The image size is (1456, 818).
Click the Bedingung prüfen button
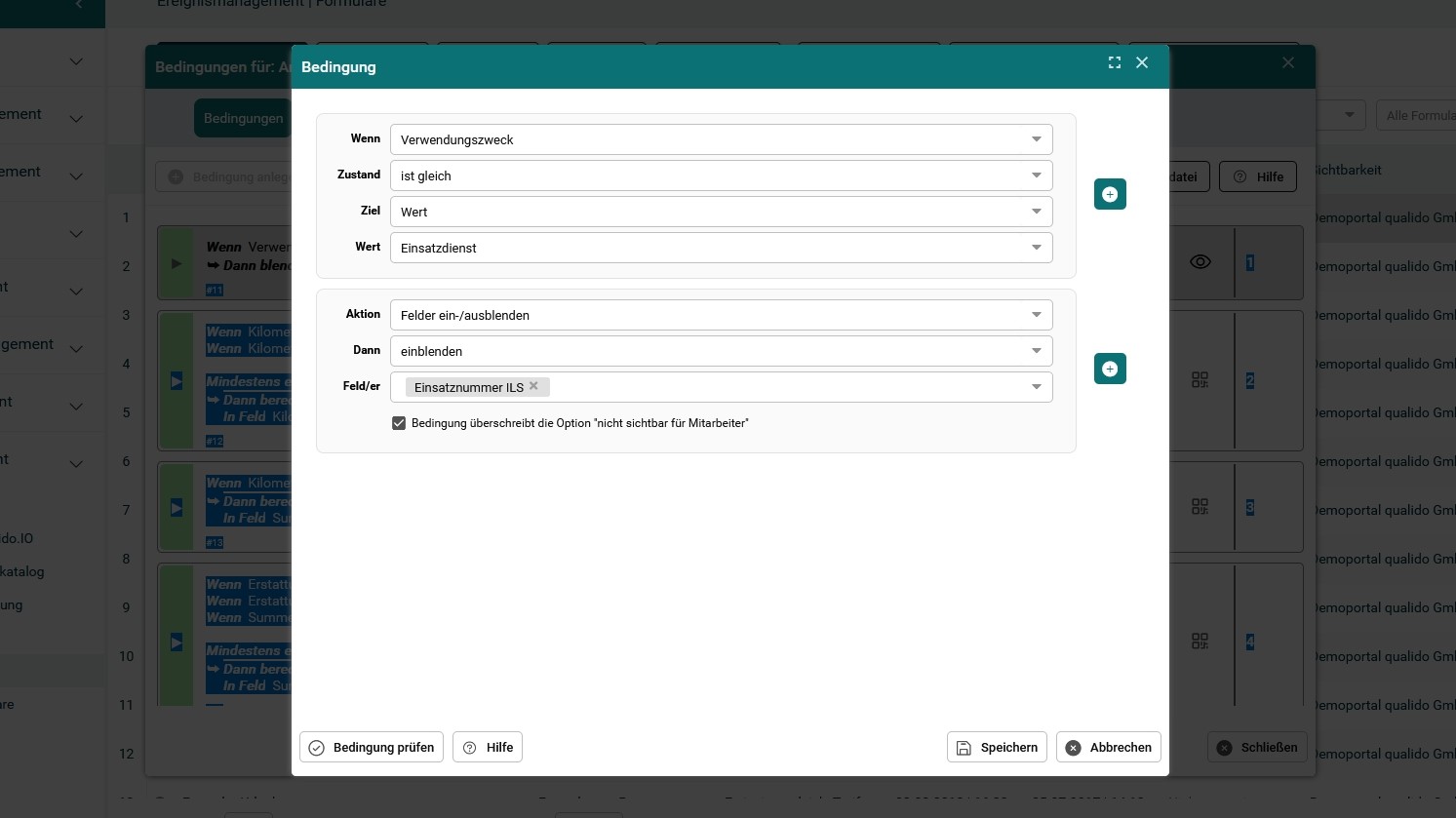[372, 747]
